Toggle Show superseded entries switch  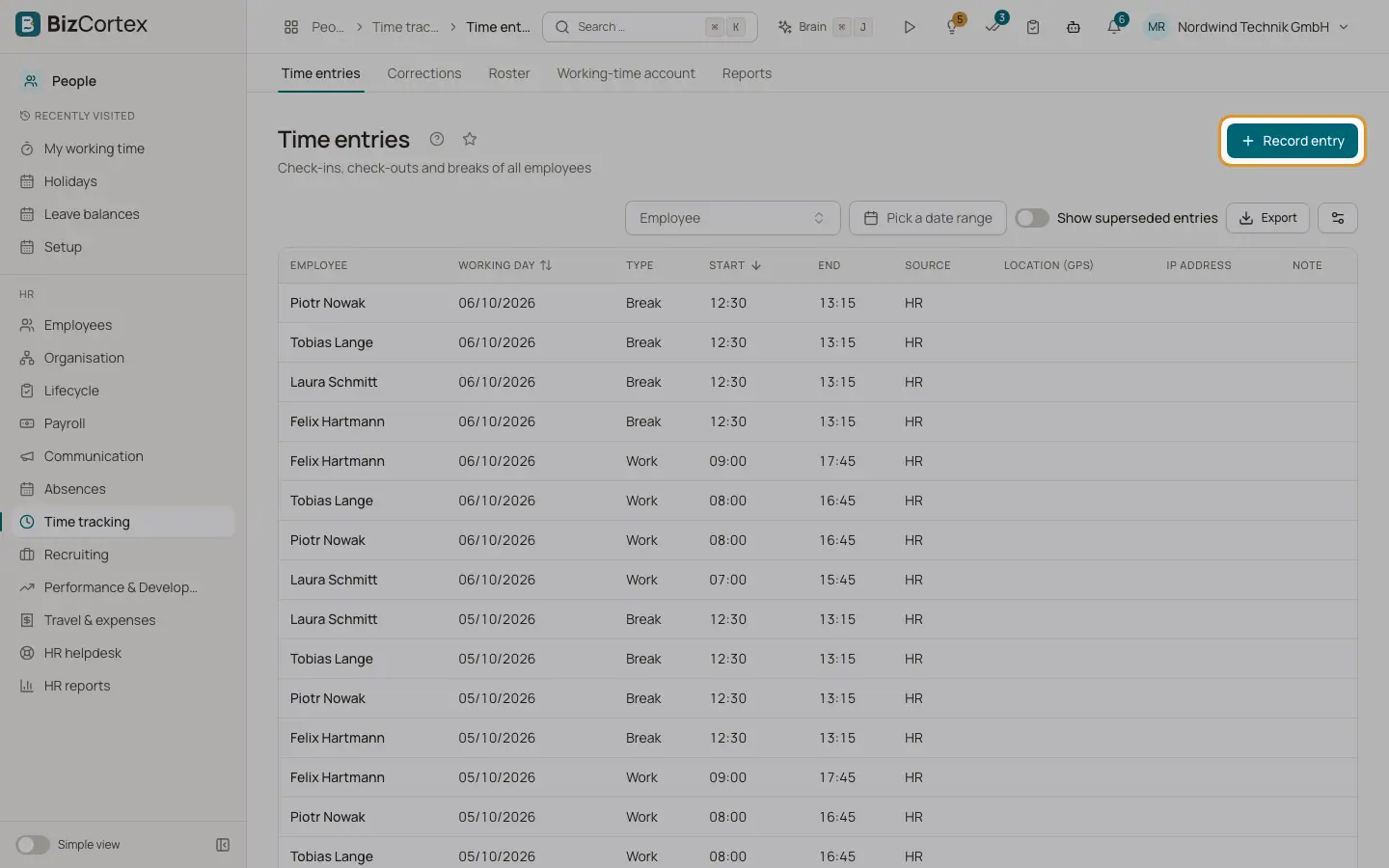[x=1032, y=218]
